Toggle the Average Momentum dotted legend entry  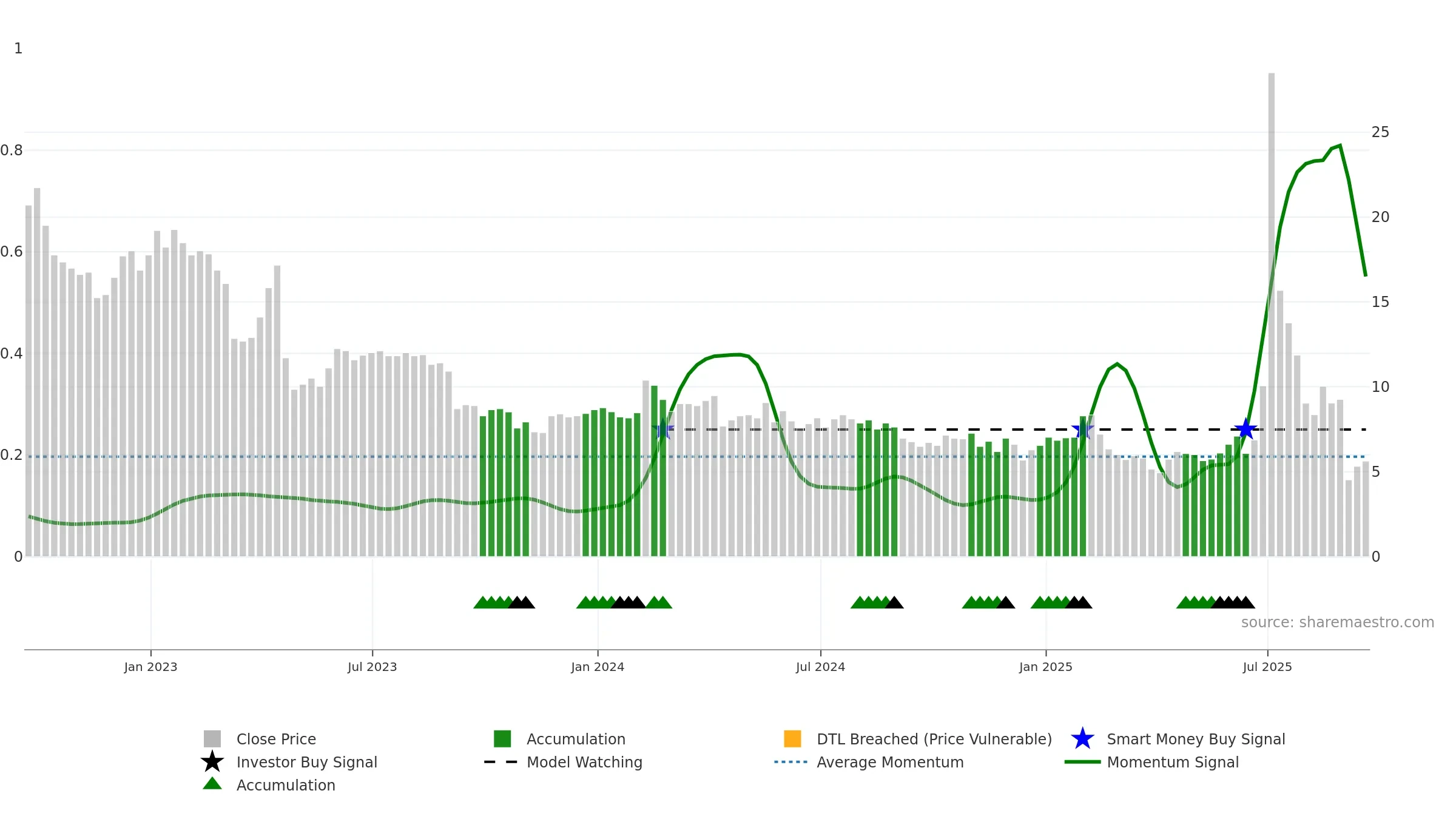[791, 762]
